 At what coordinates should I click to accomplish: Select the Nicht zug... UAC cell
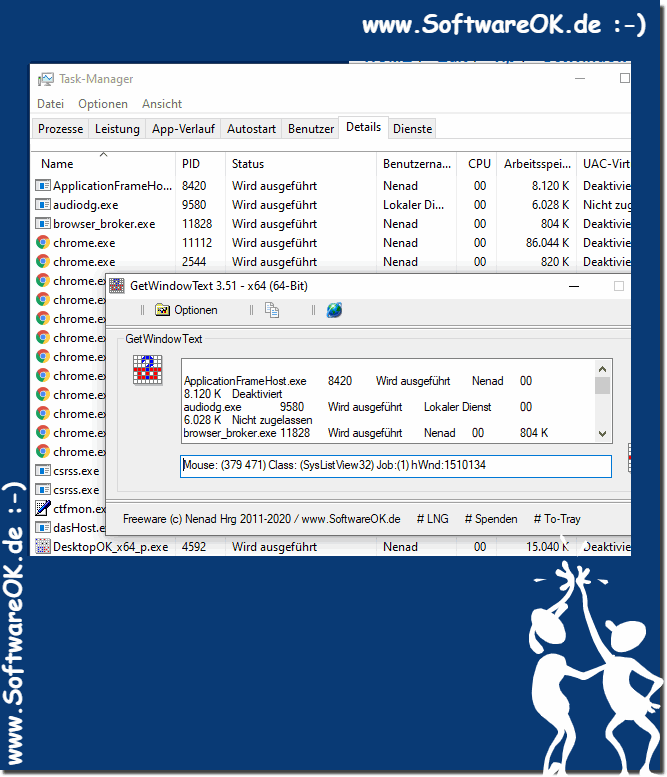coord(607,205)
